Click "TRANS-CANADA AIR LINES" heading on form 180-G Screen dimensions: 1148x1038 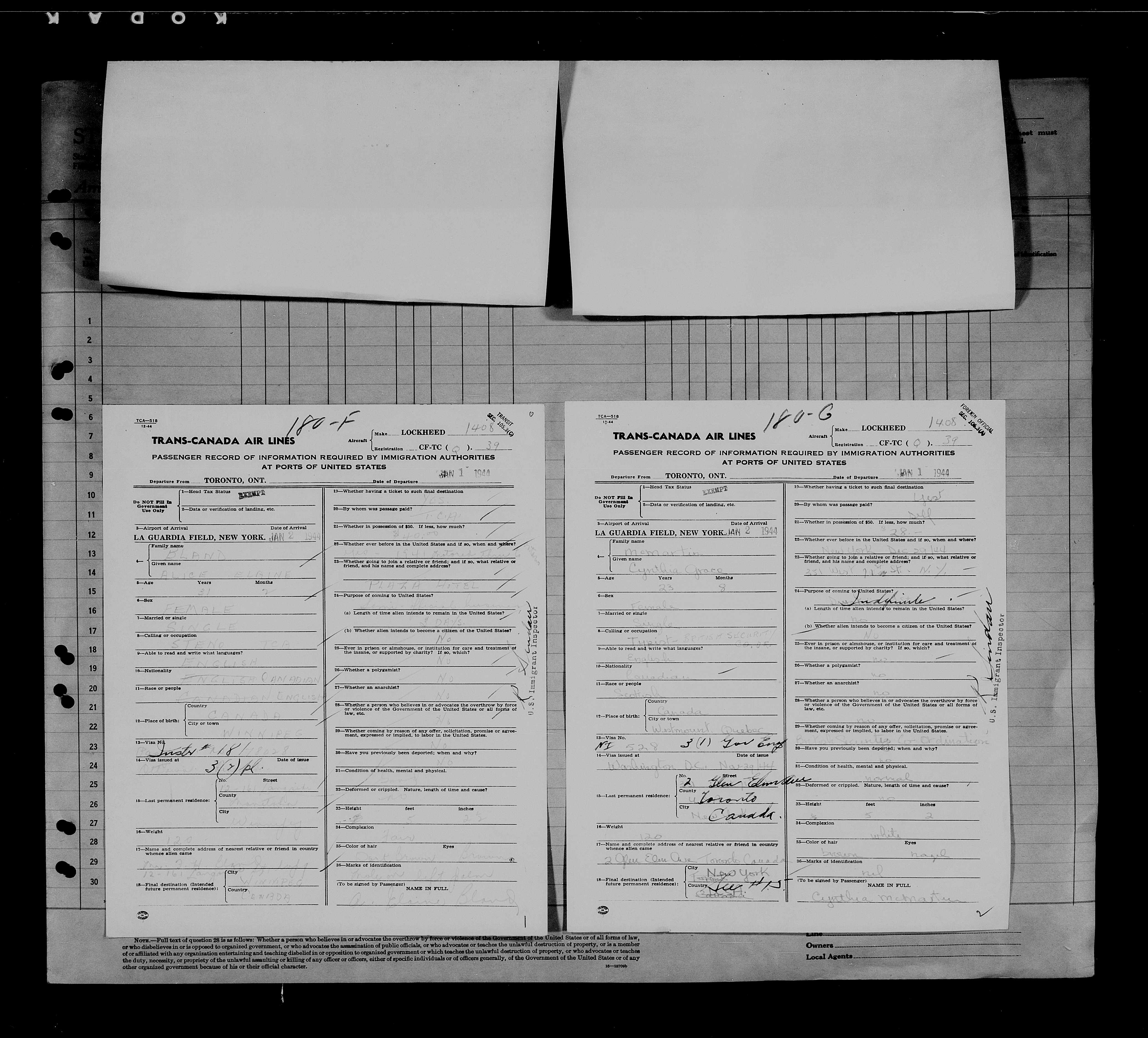click(684, 436)
